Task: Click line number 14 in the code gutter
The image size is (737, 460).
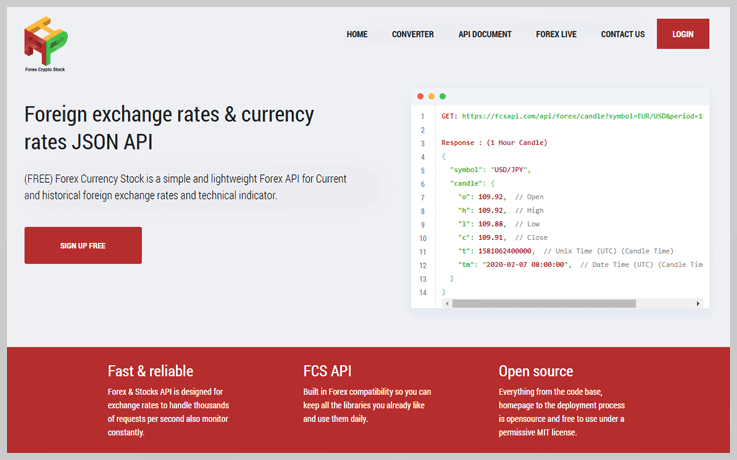Action: coord(423,292)
